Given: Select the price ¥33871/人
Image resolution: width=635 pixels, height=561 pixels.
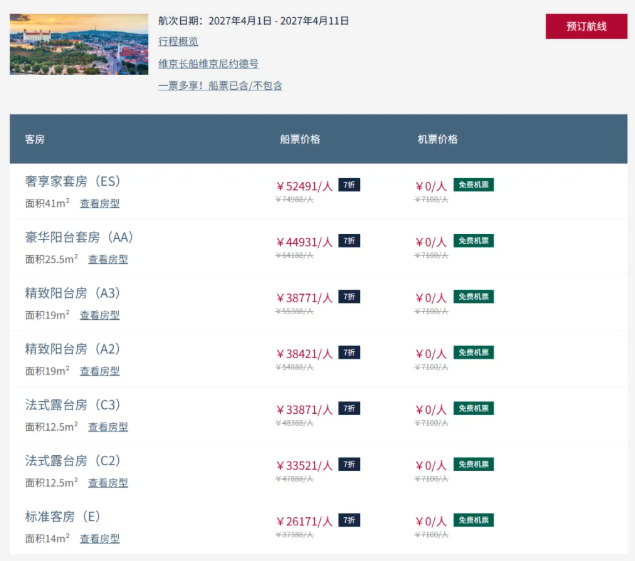Looking at the screenshot, I should (304, 410).
